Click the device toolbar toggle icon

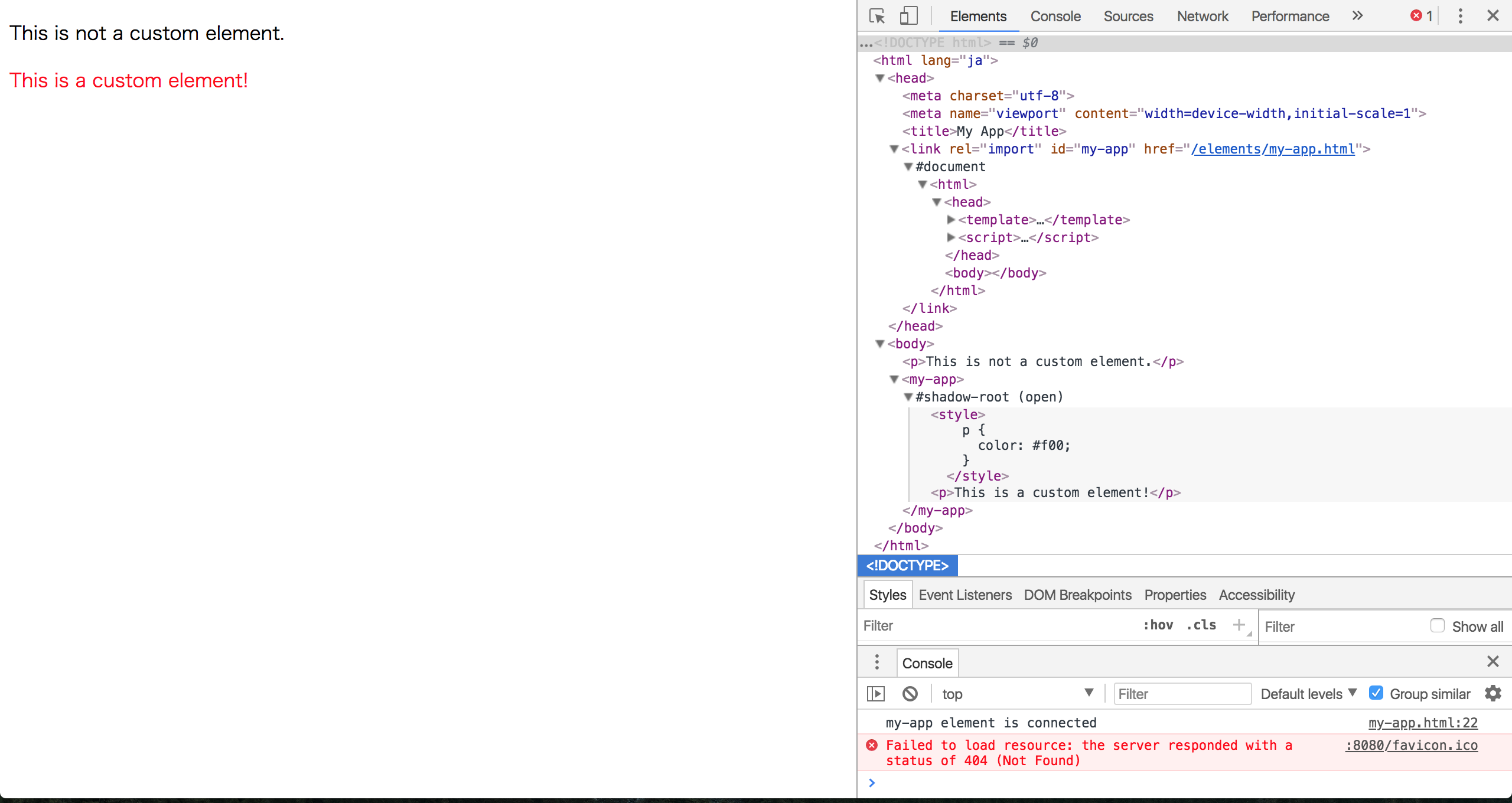tap(908, 16)
